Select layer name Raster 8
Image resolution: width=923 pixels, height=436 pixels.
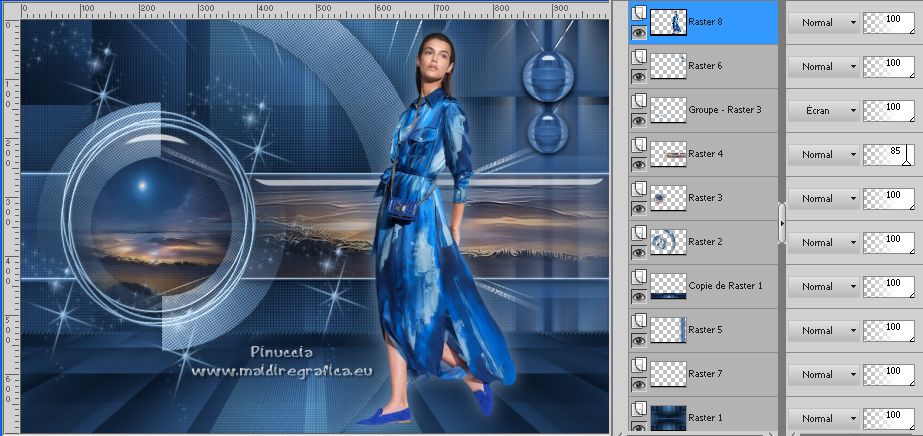[x=705, y=22]
